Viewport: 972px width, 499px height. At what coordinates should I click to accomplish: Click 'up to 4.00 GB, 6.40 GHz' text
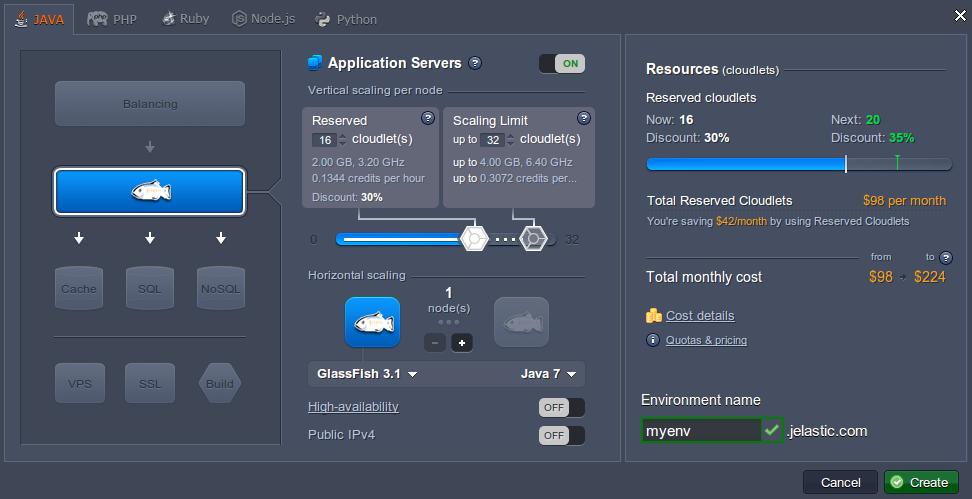pyautogui.click(x=513, y=162)
